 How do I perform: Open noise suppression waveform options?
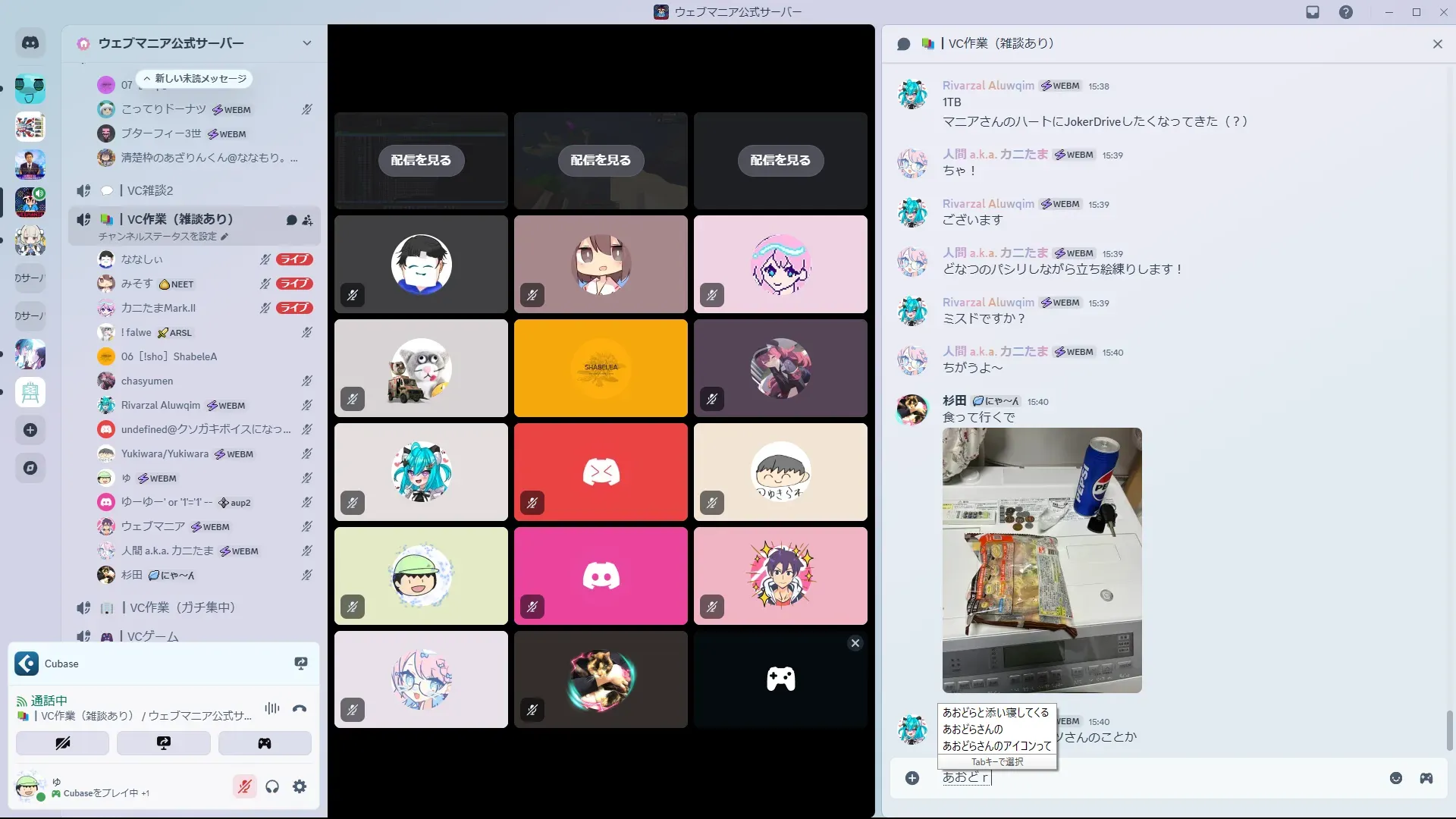[x=272, y=709]
